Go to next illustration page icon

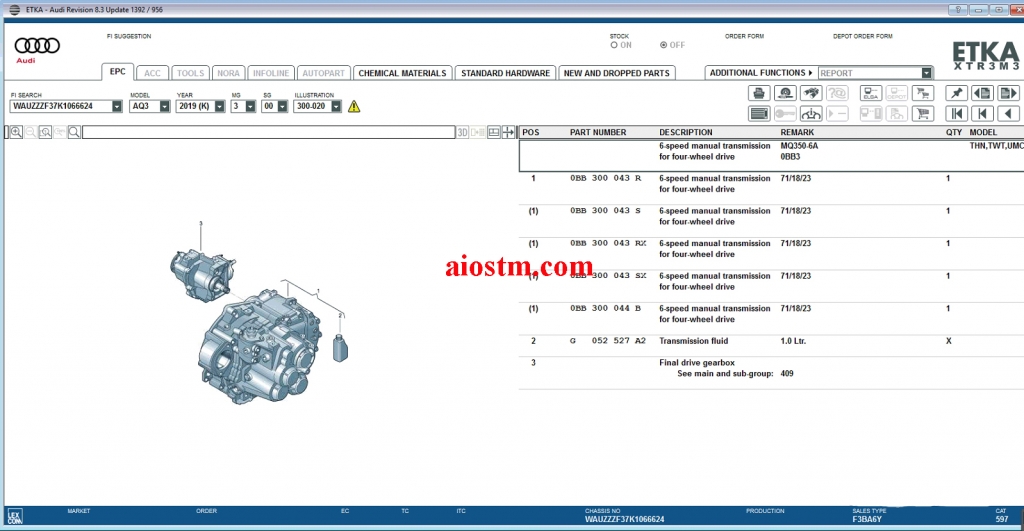tap(1008, 93)
